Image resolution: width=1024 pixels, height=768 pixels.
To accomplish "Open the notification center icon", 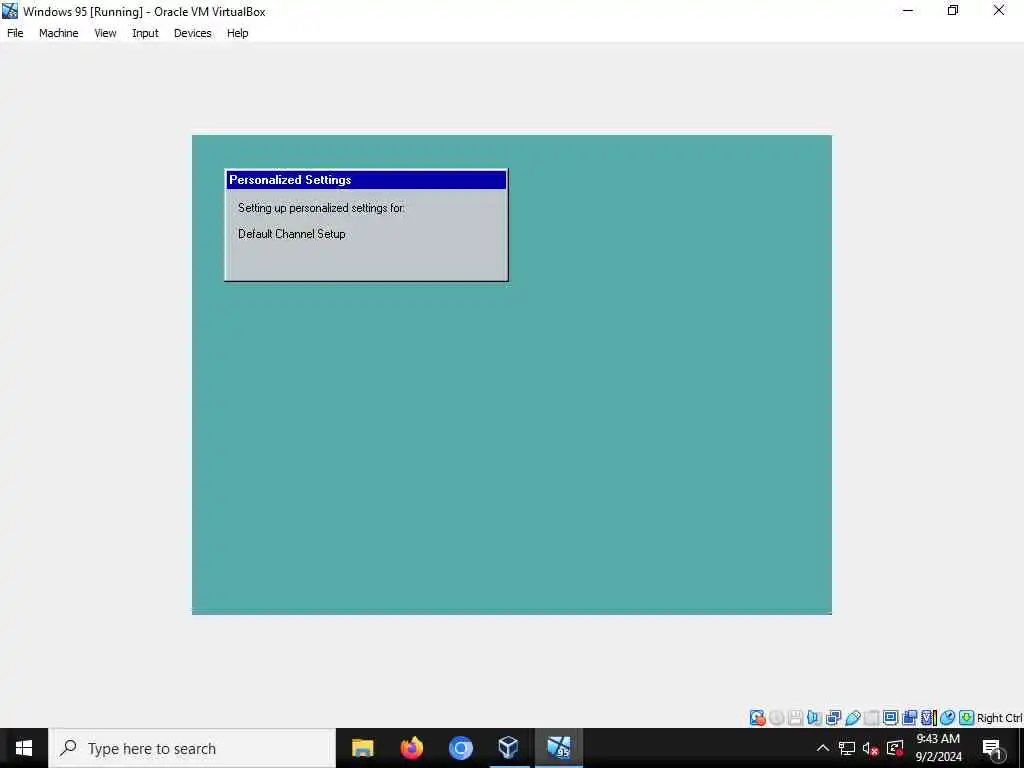I will click(x=992, y=748).
